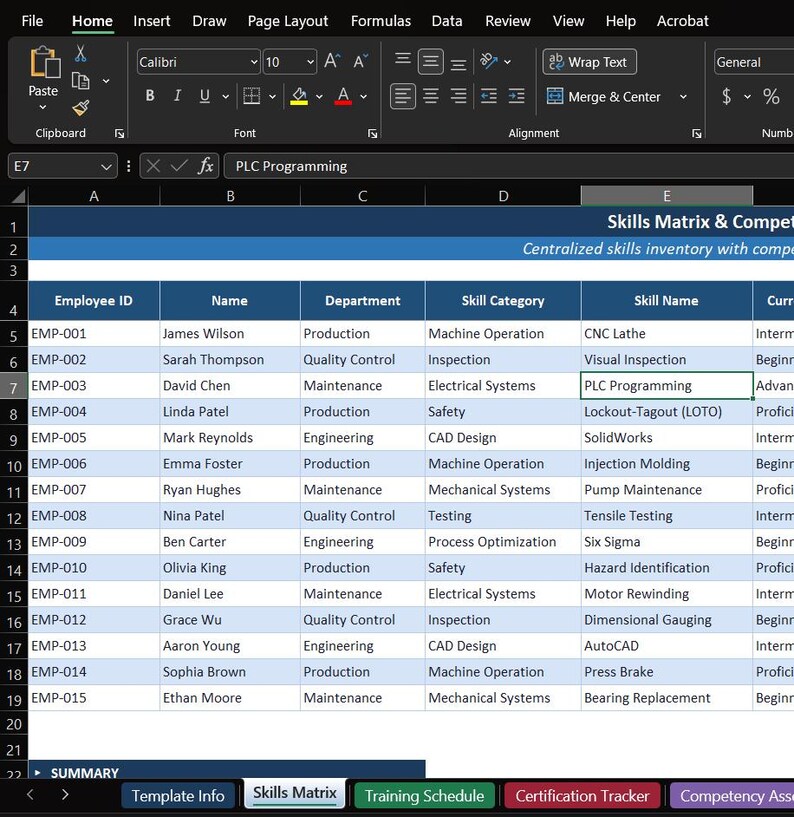Open Merge & Center dropdown arrow
The width and height of the screenshot is (794, 817).
click(683, 96)
